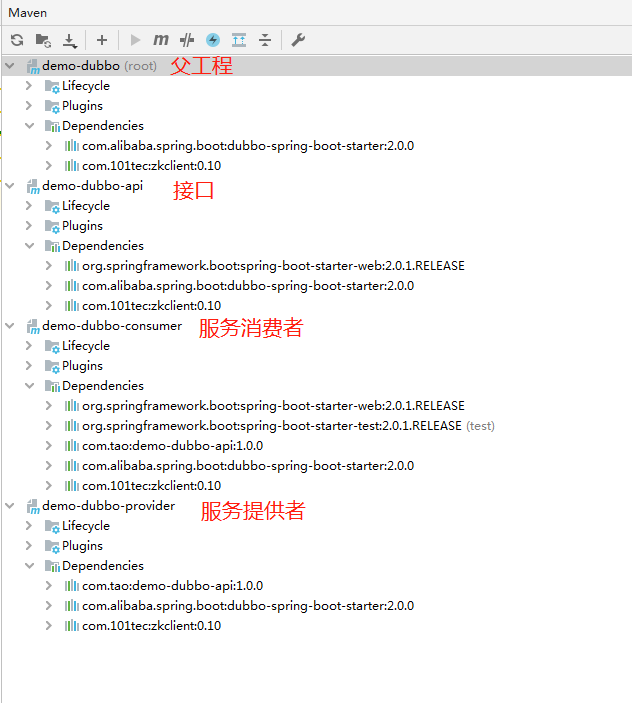Click Lifecycle folder icon in demo-dubbo-consumer
Viewport: 632px width, 703px height.
[x=52, y=346]
